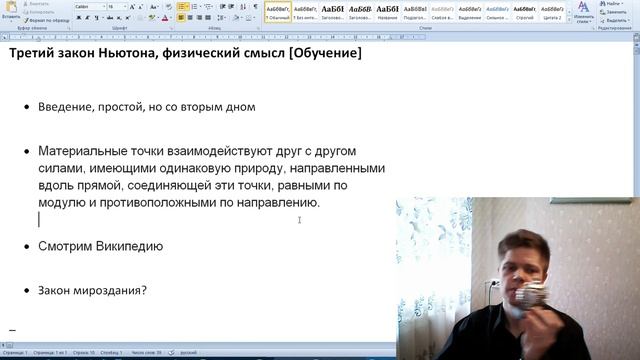This screenshot has width=640, height=360.
Task: Click the bullet 'Закон мироздания?'
Action: [92, 290]
